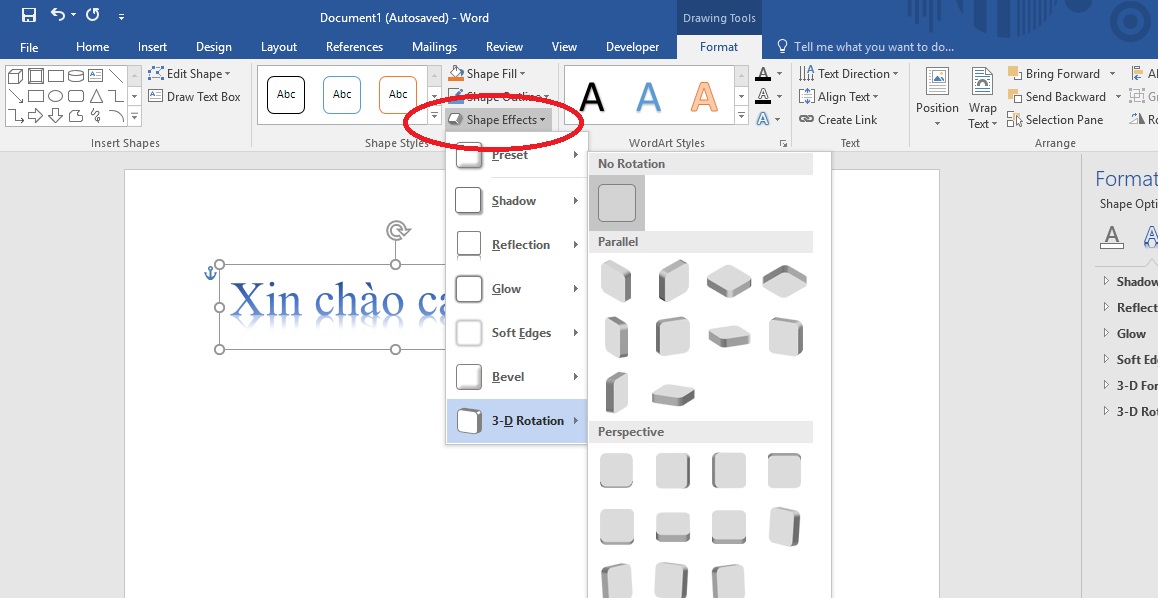Select the diagonal arrow line shape
This screenshot has width=1158, height=598.
click(x=16, y=96)
